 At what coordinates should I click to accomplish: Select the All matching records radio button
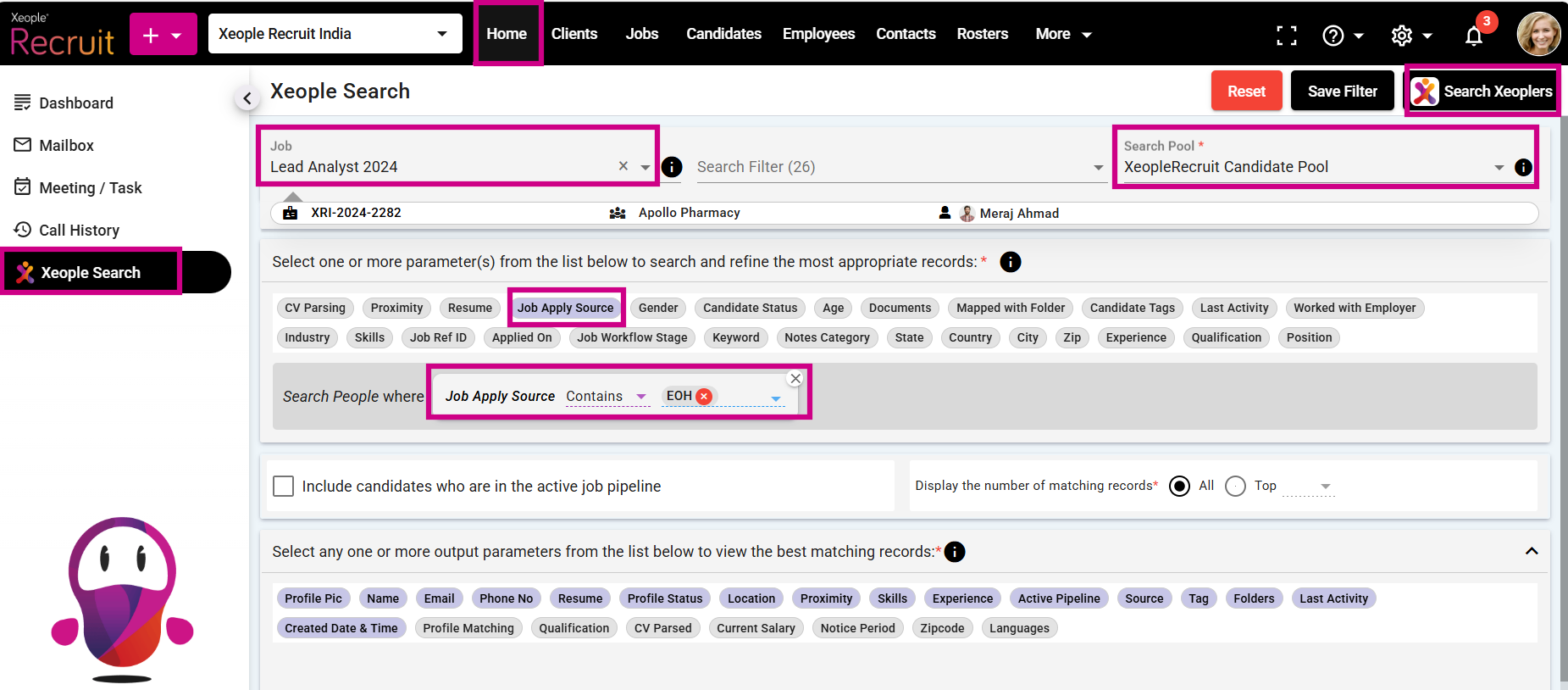1179,486
